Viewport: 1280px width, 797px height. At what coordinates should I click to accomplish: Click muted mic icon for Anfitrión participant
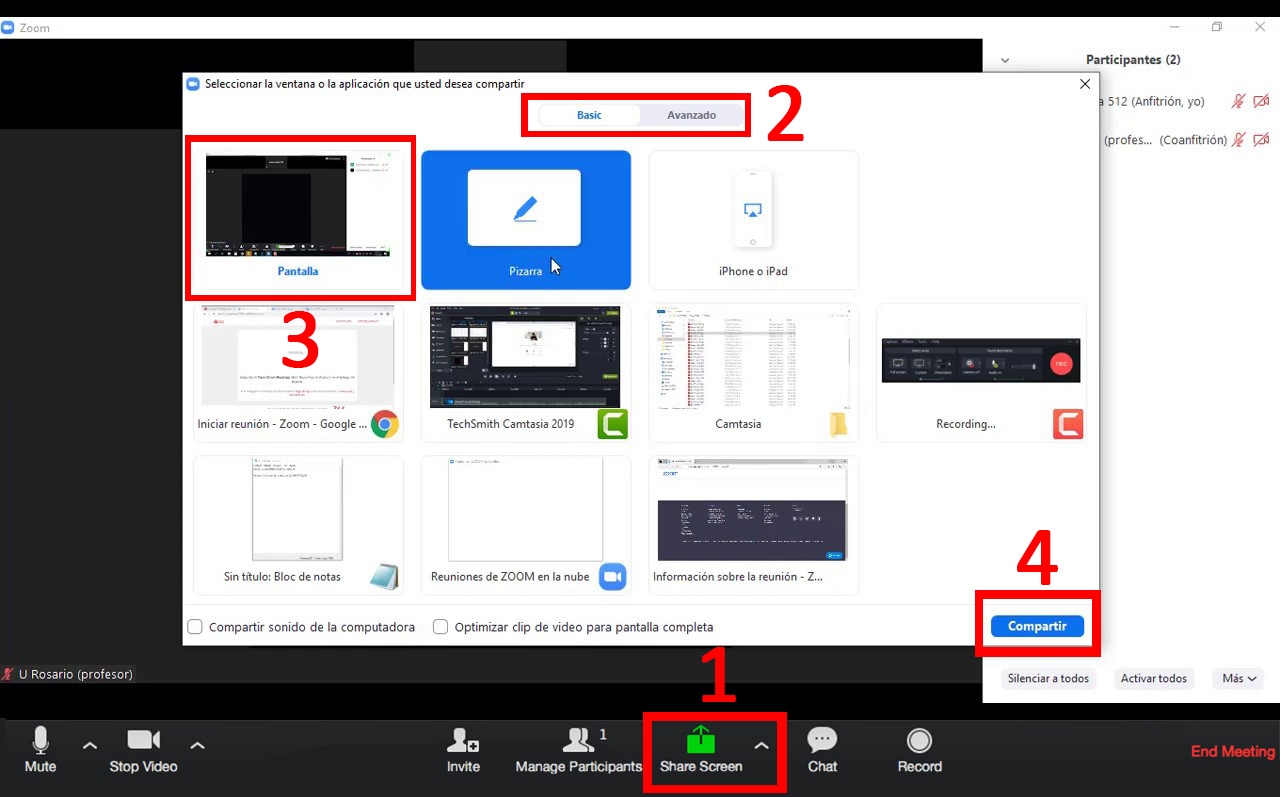(x=1238, y=101)
